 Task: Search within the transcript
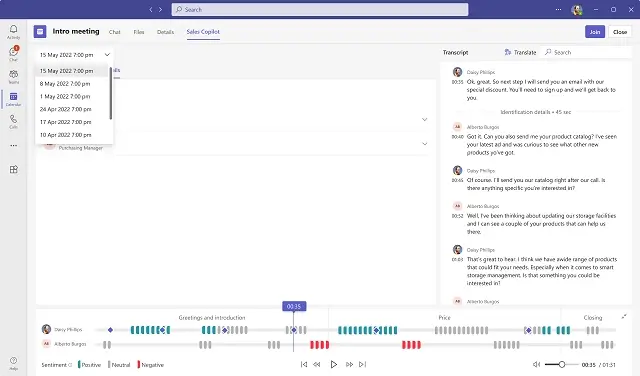(587, 52)
